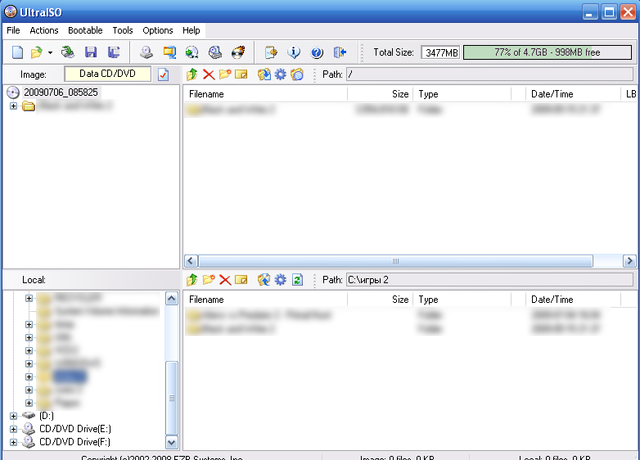Screen dimensions: 640x460
Task: Toggle the red checkmark icon beside Data CD/DVD
Action: click(163, 75)
